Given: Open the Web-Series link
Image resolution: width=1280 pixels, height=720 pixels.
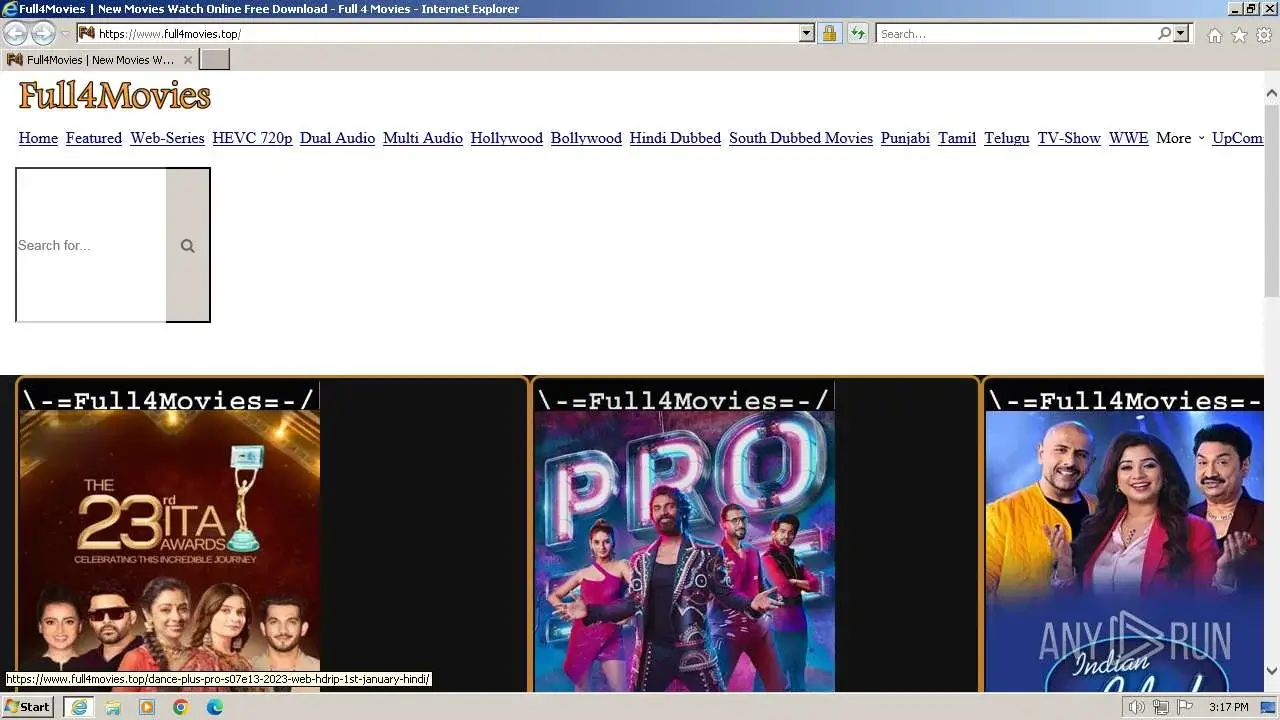Looking at the screenshot, I should tap(167, 138).
